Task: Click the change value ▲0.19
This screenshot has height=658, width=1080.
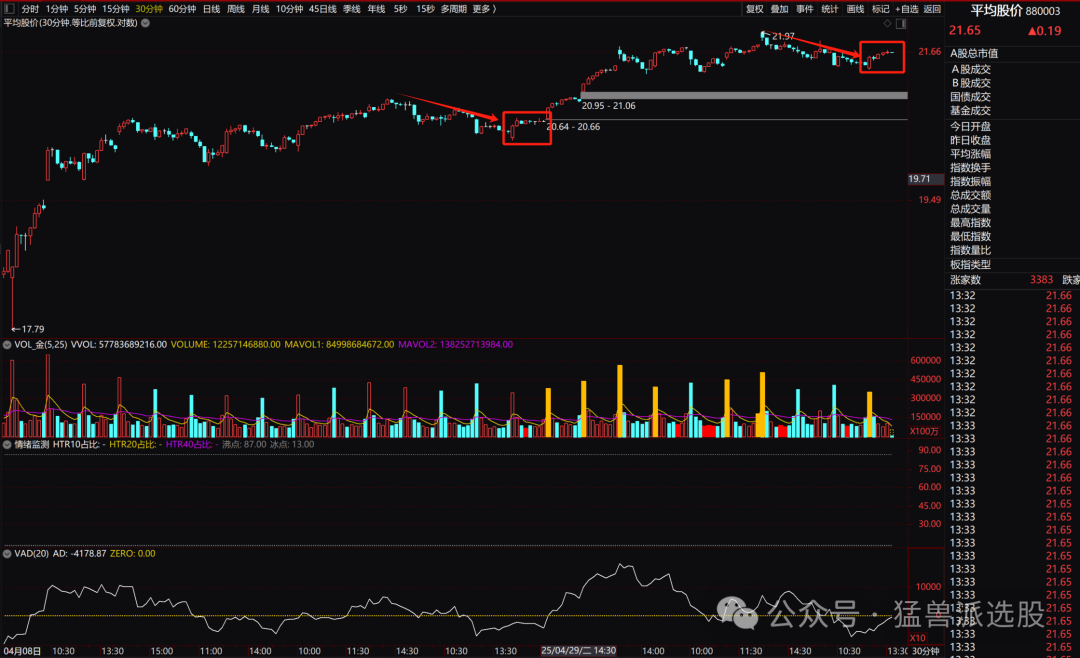Action: coord(1044,31)
